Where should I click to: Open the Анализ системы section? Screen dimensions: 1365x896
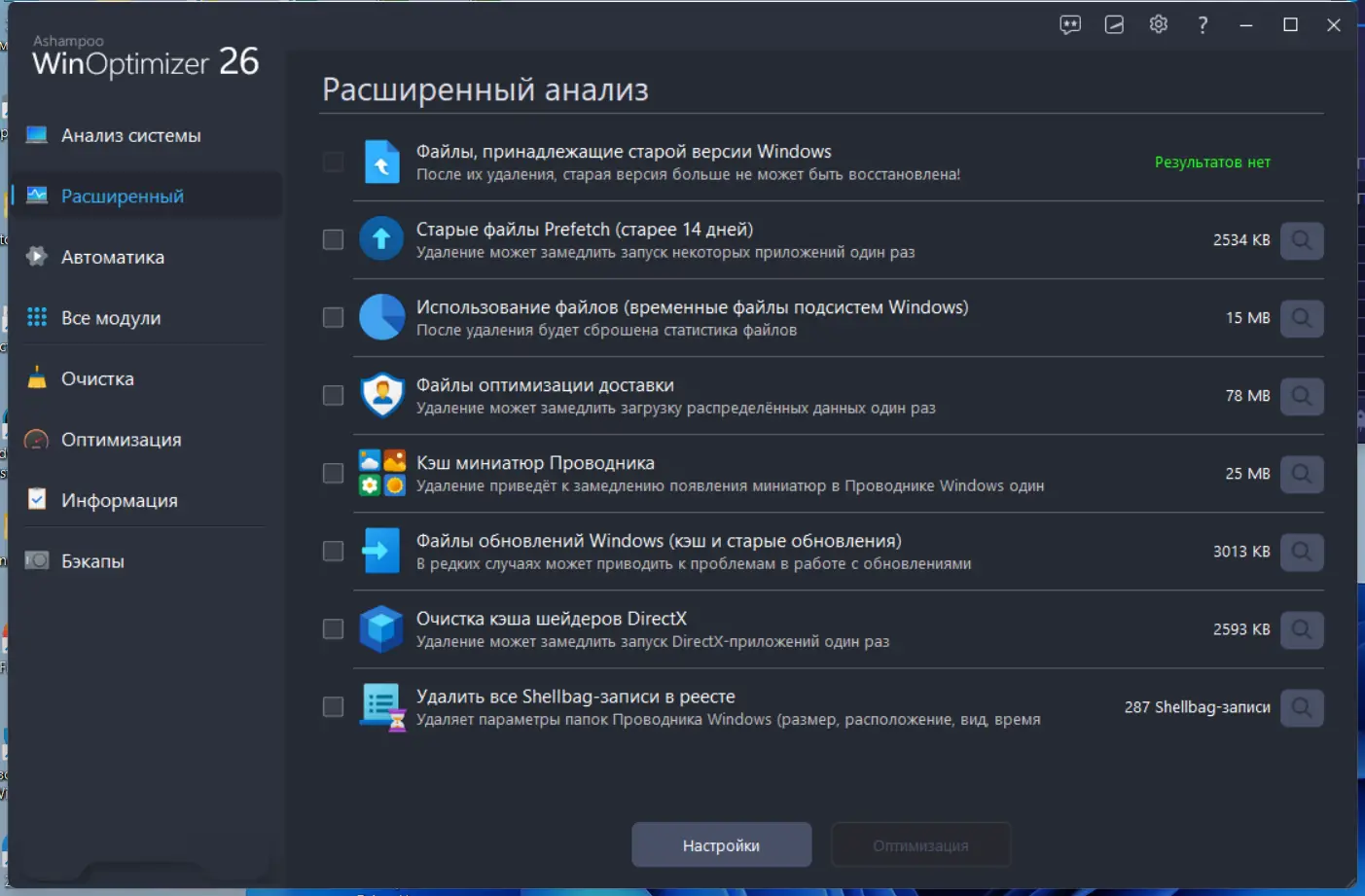tap(146, 135)
